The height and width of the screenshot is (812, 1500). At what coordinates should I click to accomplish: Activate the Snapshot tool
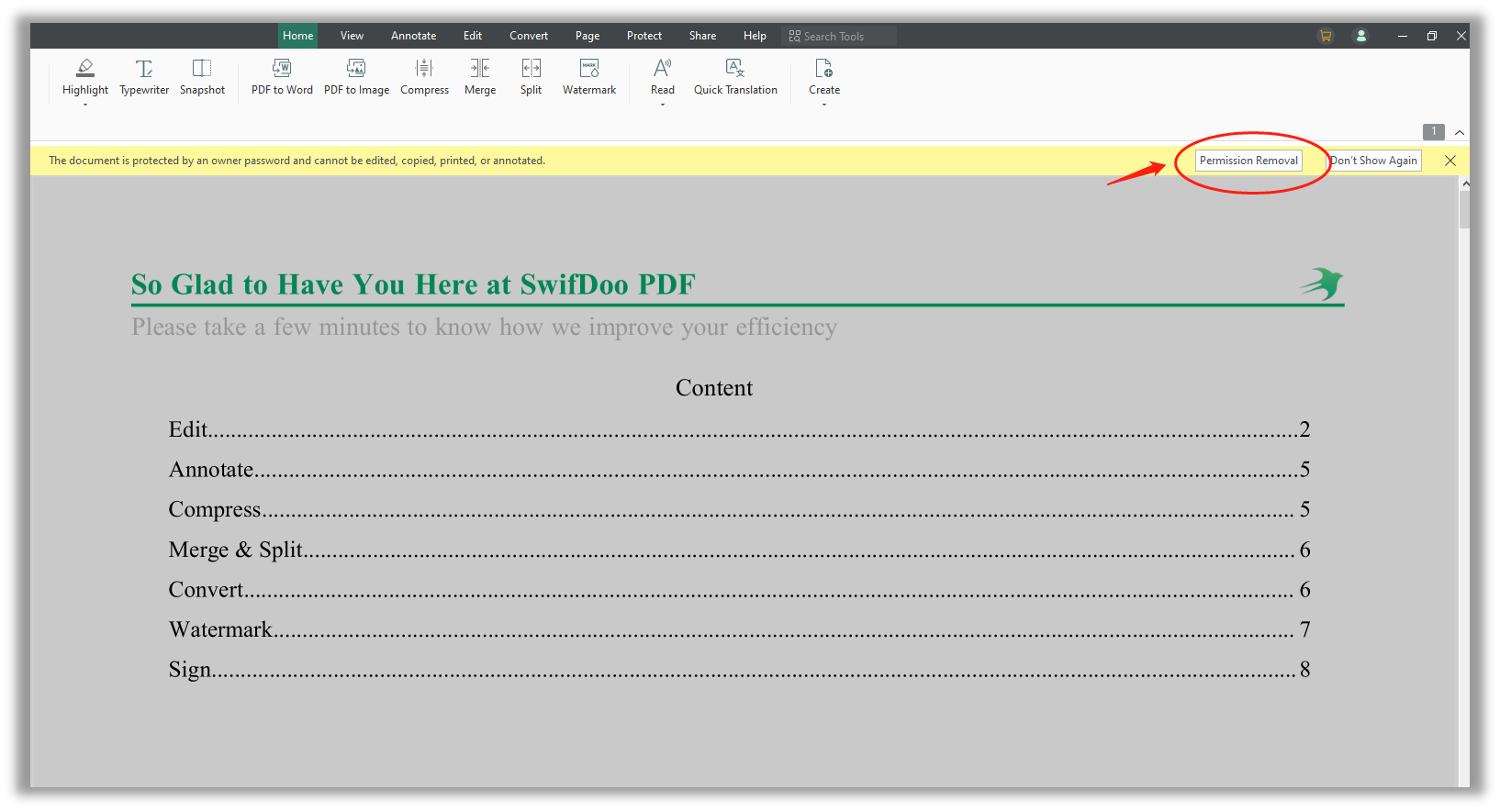click(x=202, y=77)
